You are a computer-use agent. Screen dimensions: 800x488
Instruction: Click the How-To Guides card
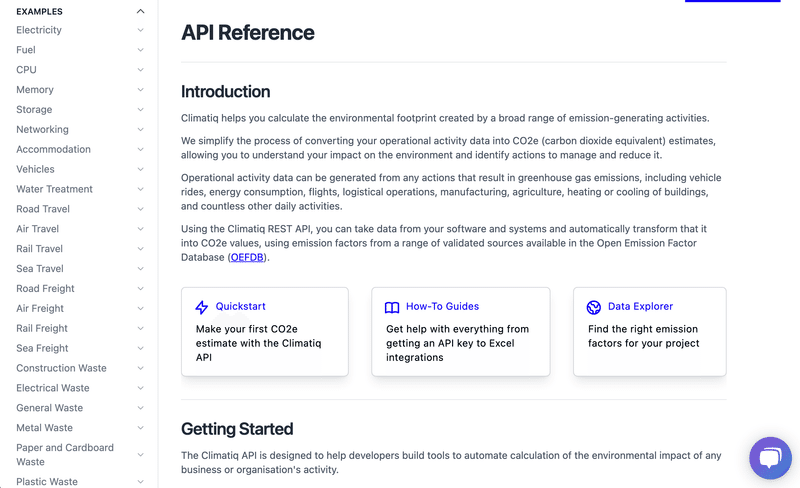click(x=461, y=332)
